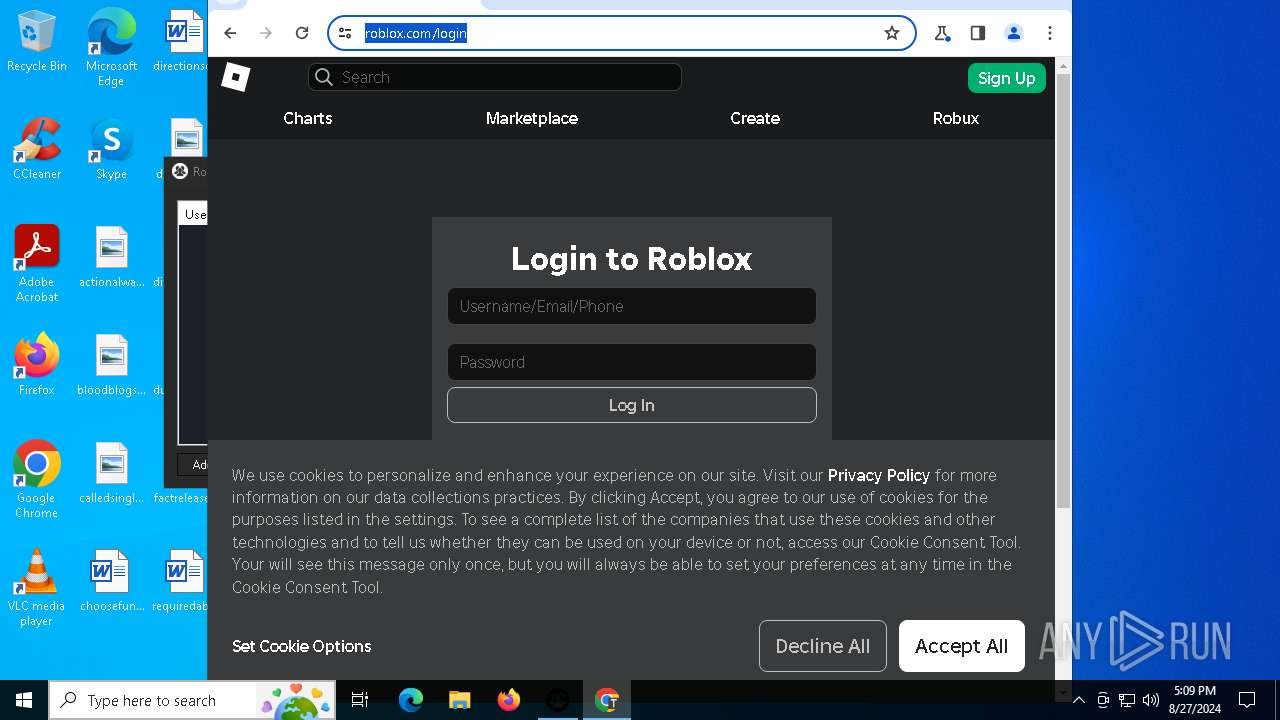Open the Recycle Bin desktop icon
The width and height of the screenshot is (1280, 720).
pos(37,42)
